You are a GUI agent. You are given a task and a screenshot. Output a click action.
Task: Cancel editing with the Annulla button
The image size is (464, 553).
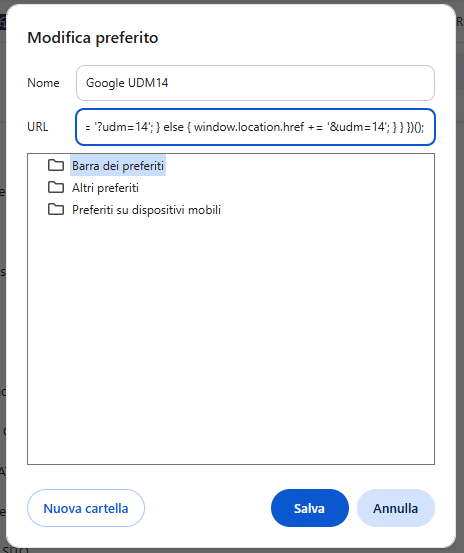click(x=396, y=508)
